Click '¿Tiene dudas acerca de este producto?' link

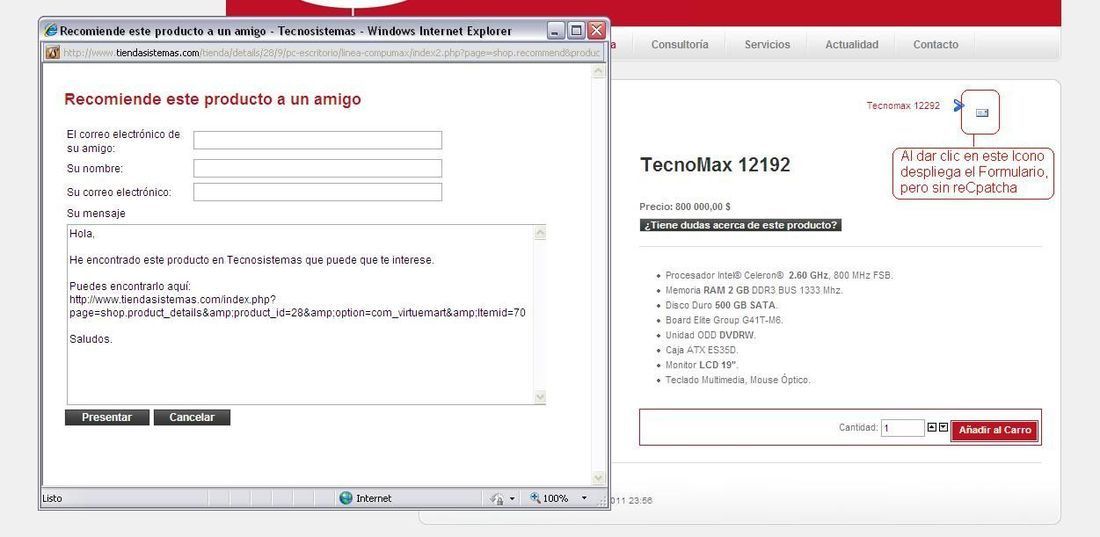click(x=740, y=225)
